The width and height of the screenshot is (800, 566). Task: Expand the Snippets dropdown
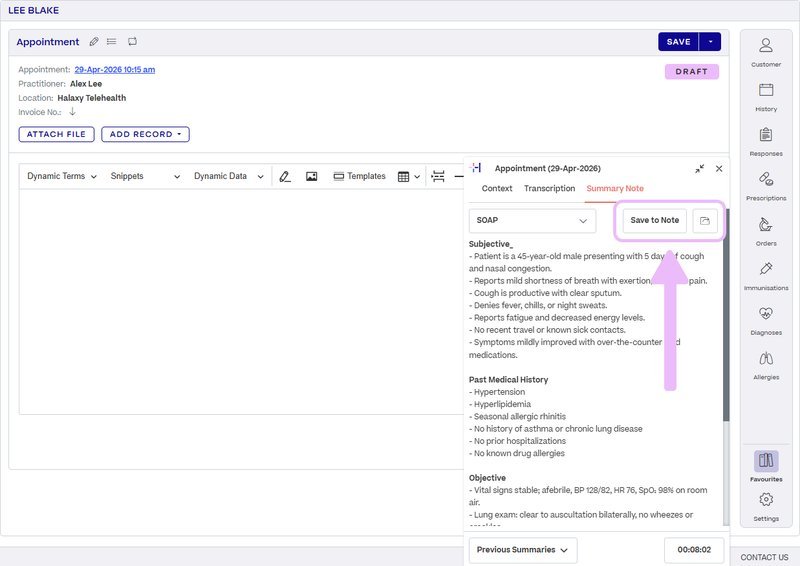point(145,176)
